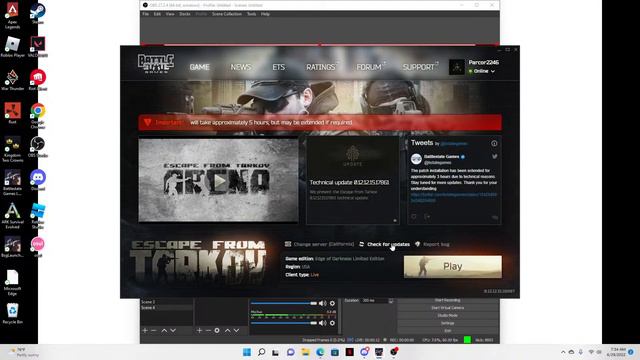Open File Explorer from the taskbar
Screen dimensions: 640x360
(305, 352)
